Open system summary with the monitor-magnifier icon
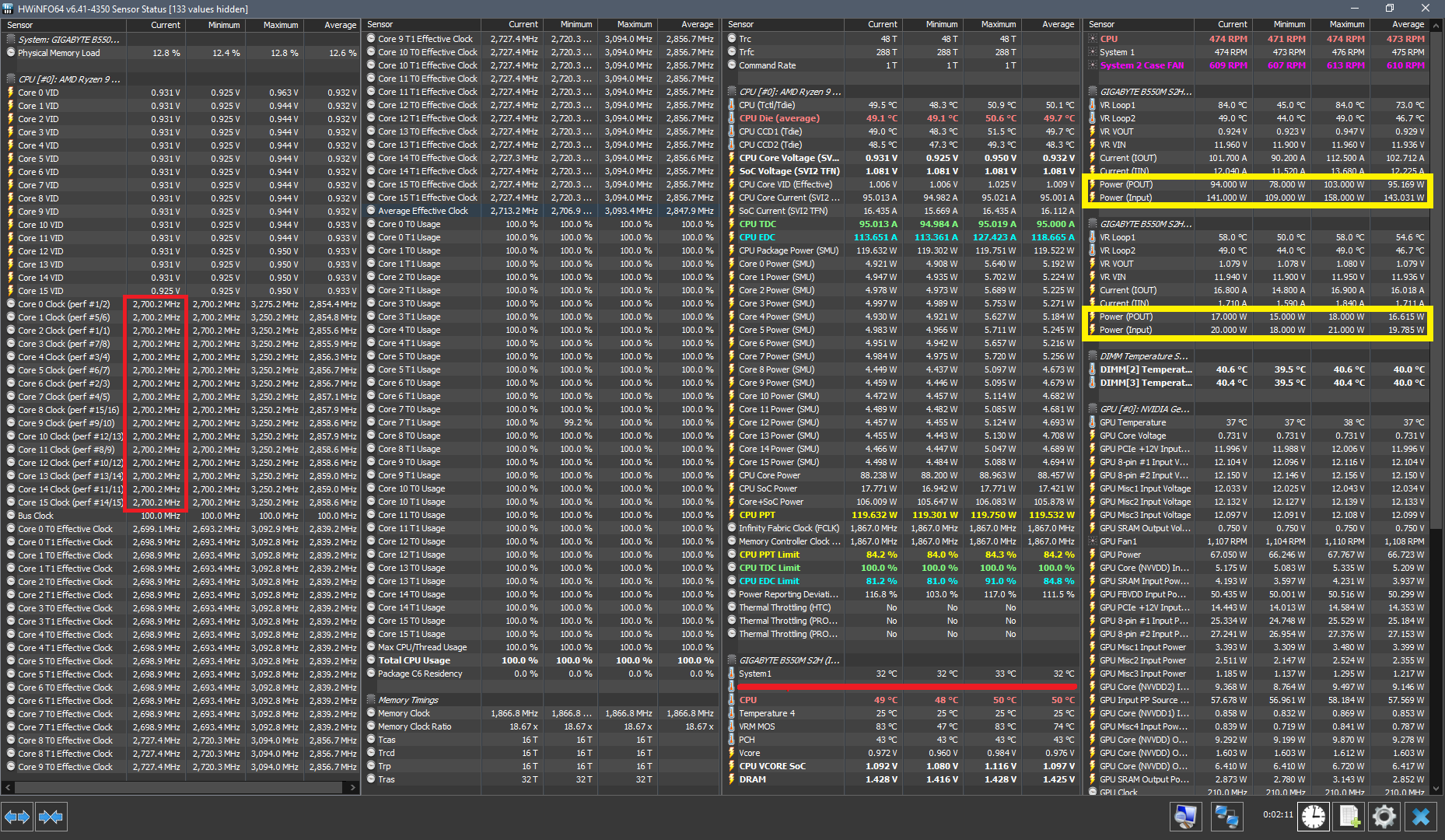 pos(1185,816)
